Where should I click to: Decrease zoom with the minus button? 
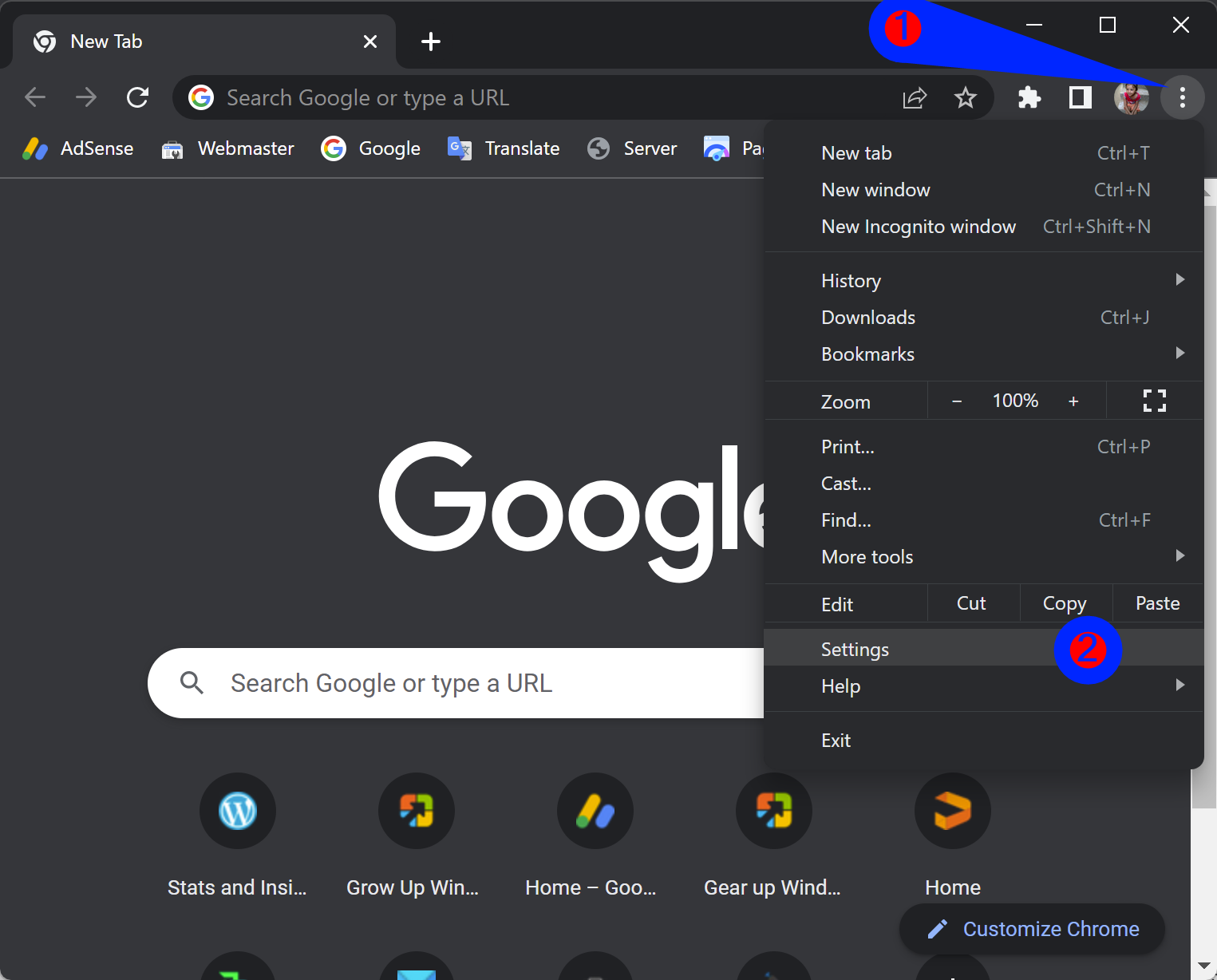click(957, 401)
